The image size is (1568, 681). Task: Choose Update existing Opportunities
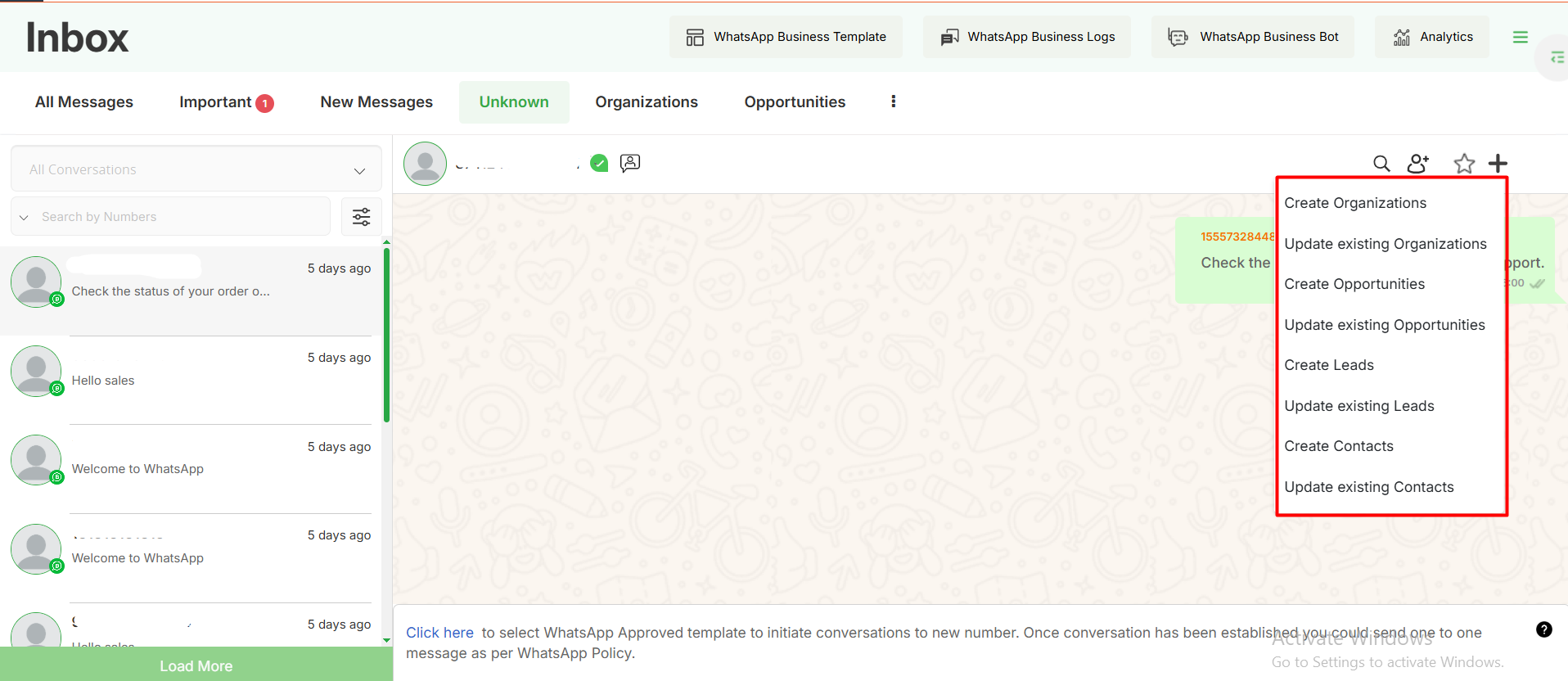1385,325
